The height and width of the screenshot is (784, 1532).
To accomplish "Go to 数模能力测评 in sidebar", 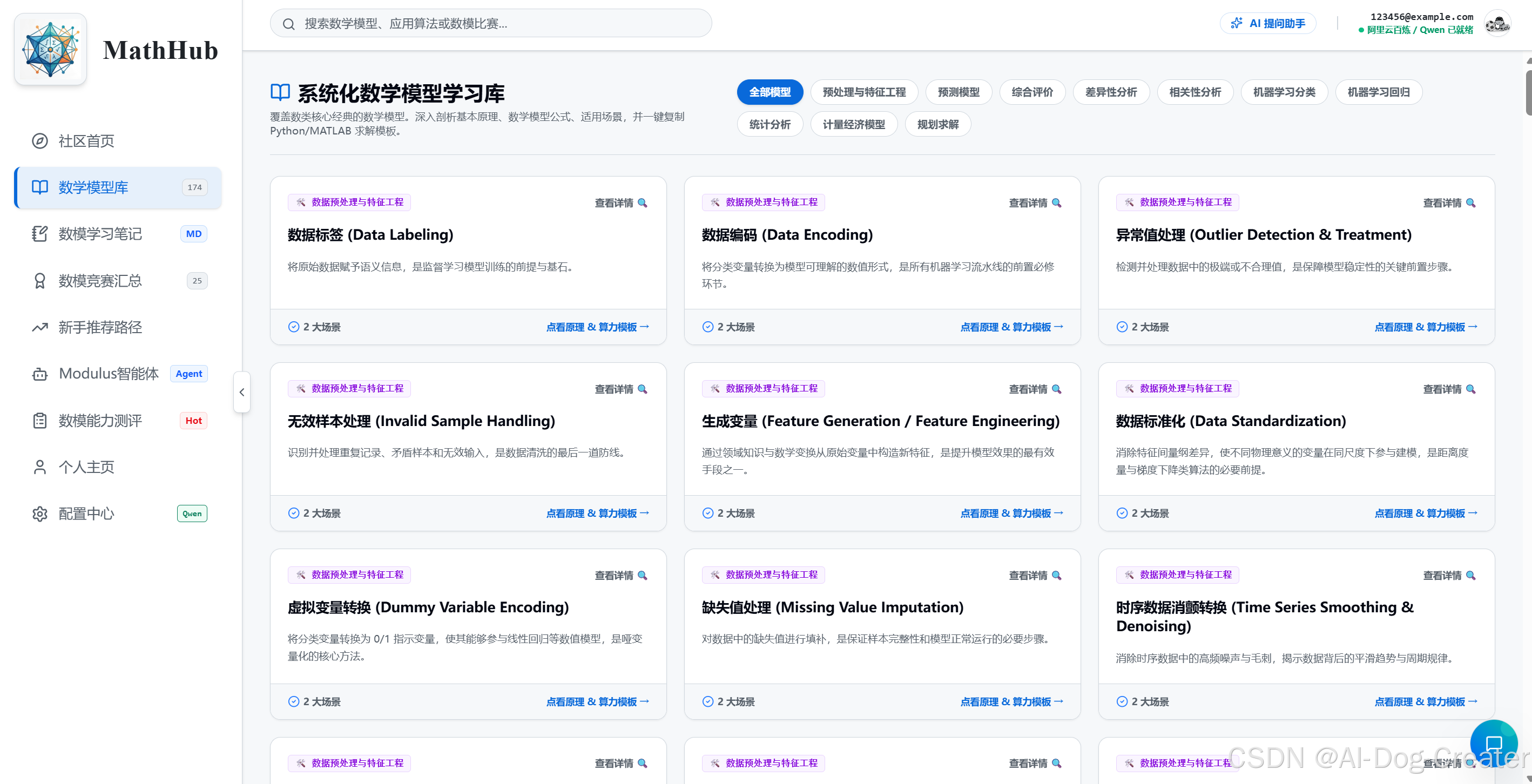I will tap(118, 421).
